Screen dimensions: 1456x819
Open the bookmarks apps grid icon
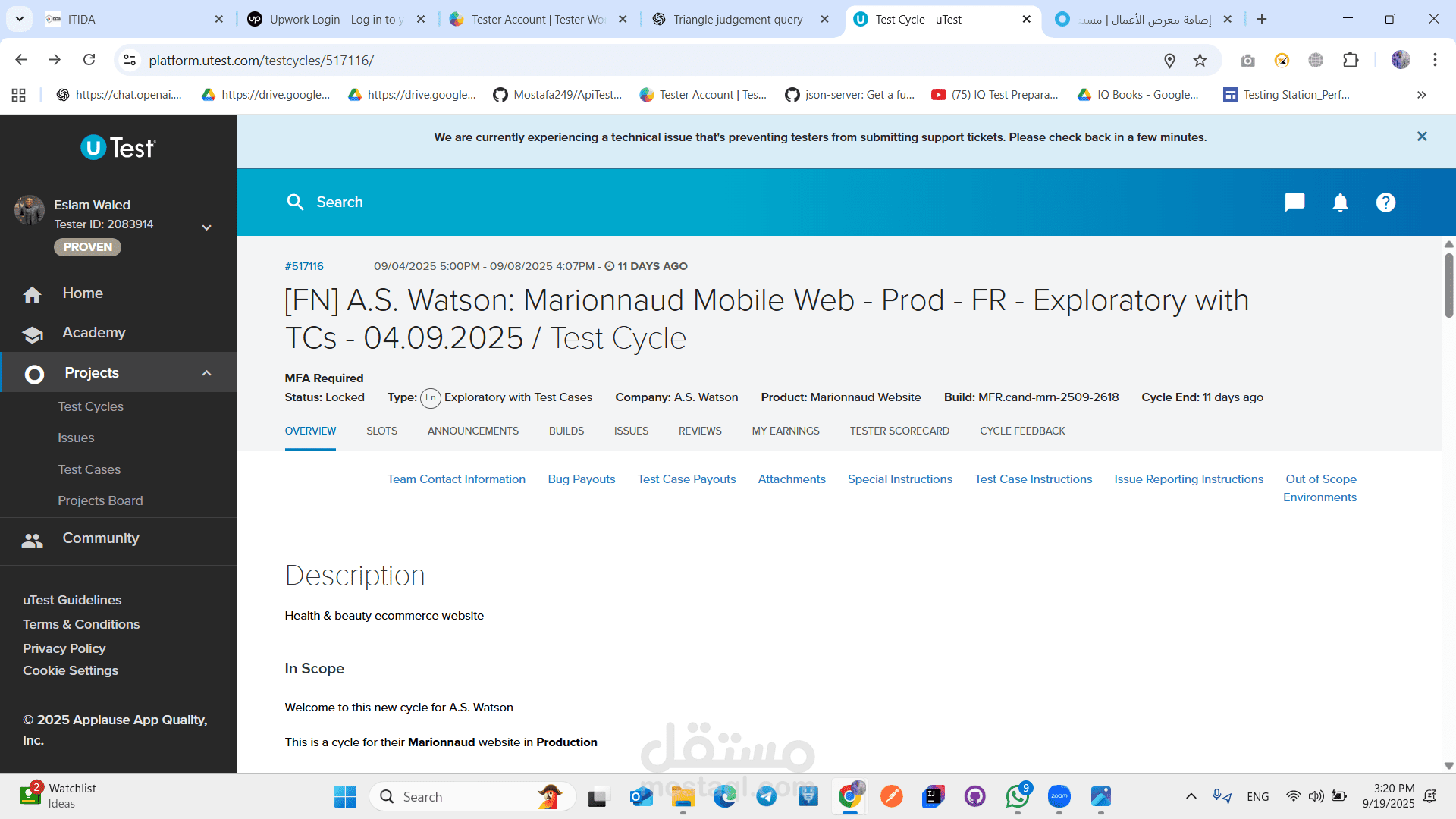(19, 95)
